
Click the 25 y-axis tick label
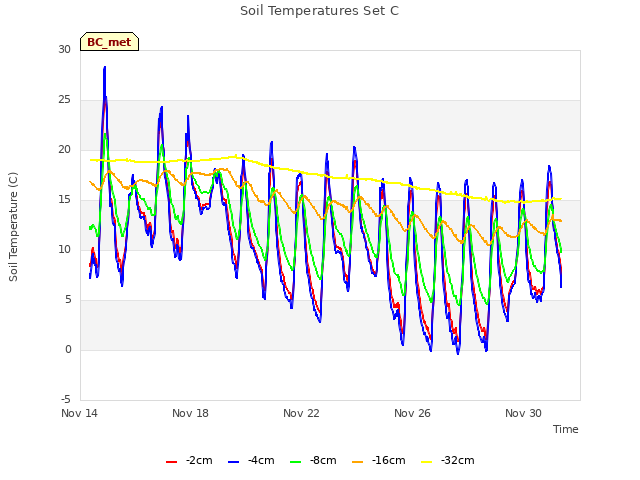tap(64, 100)
